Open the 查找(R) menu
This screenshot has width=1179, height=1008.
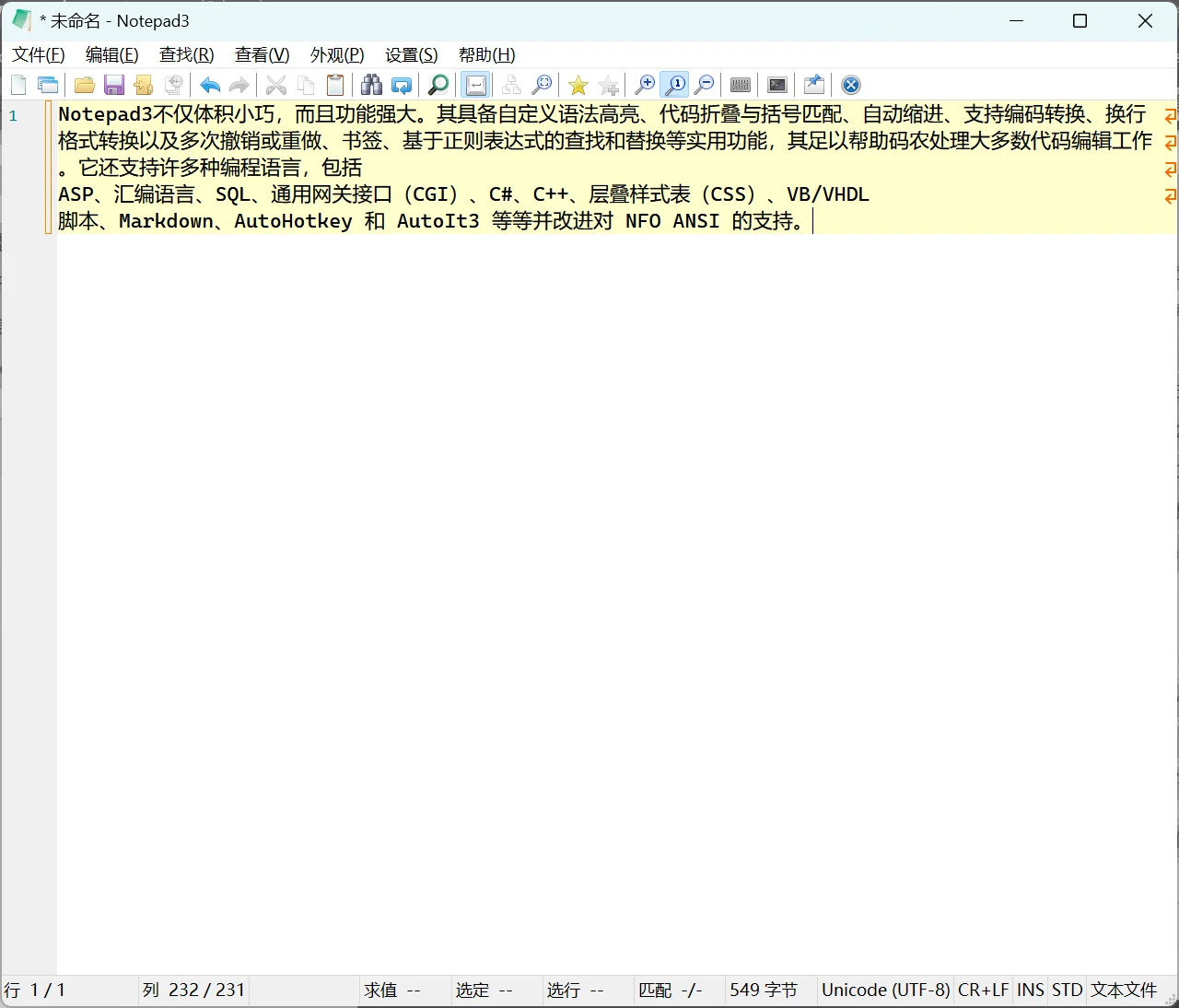click(x=187, y=55)
